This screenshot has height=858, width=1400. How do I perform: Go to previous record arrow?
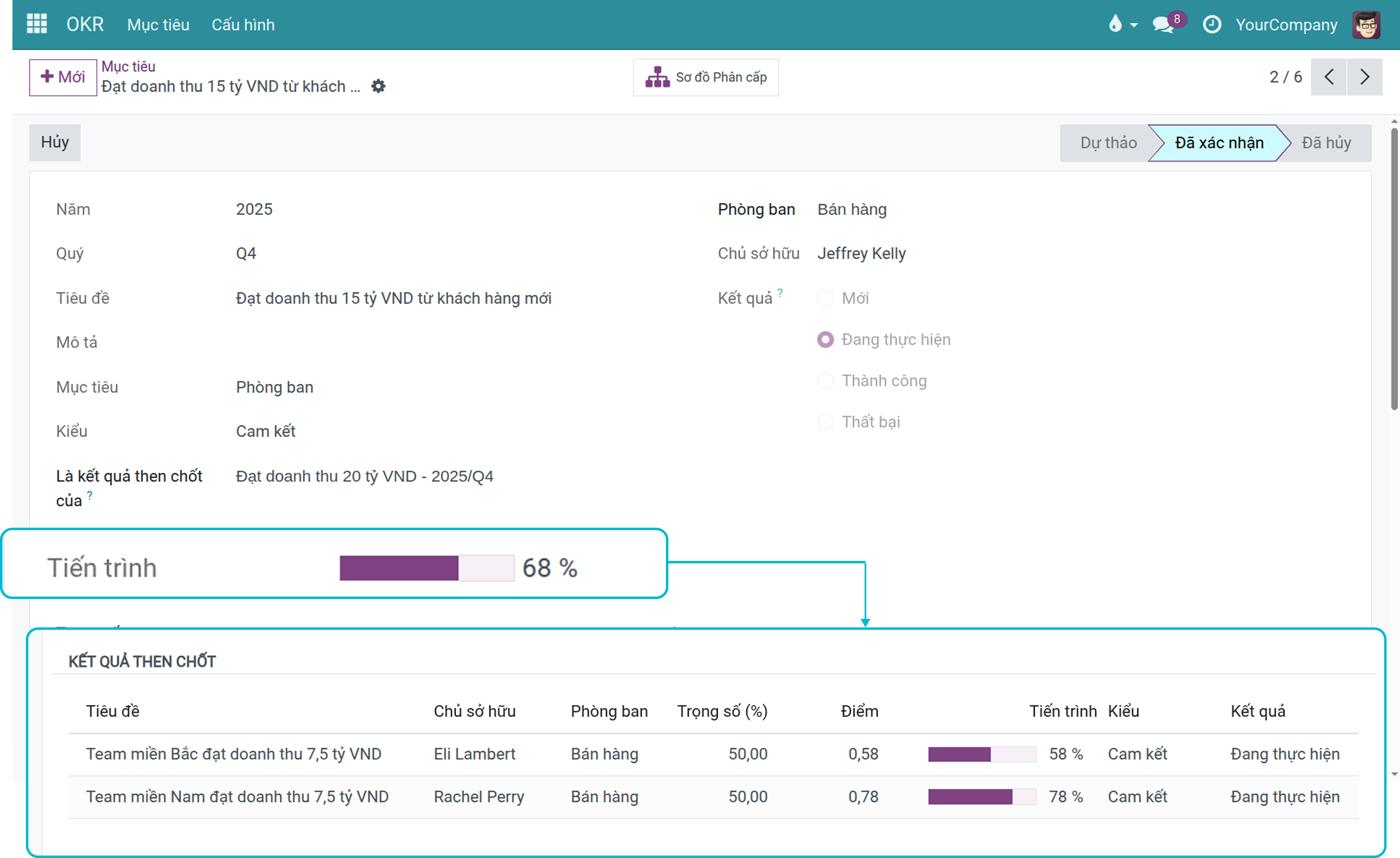(1328, 77)
